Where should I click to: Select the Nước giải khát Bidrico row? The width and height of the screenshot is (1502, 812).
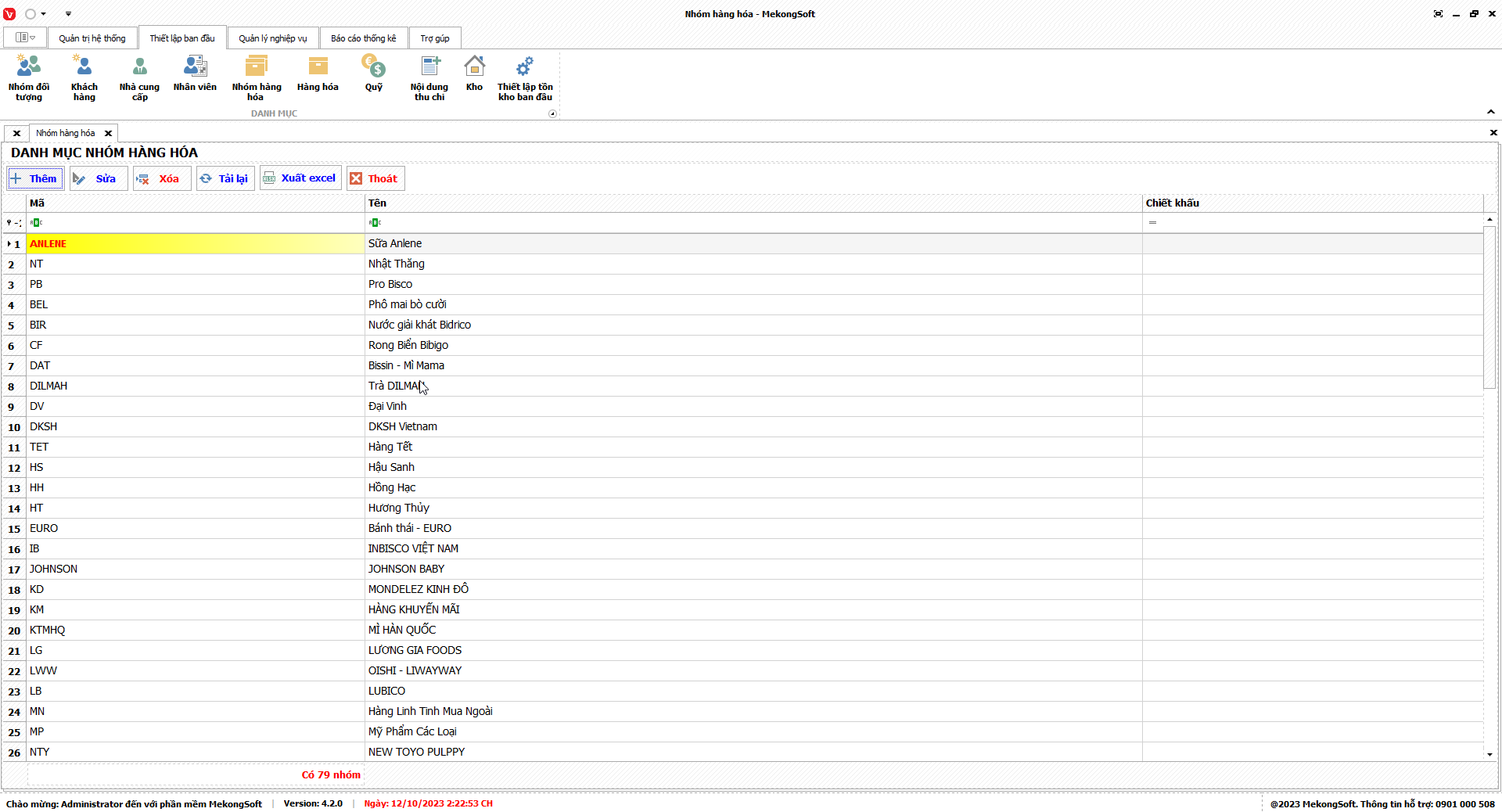click(742, 325)
